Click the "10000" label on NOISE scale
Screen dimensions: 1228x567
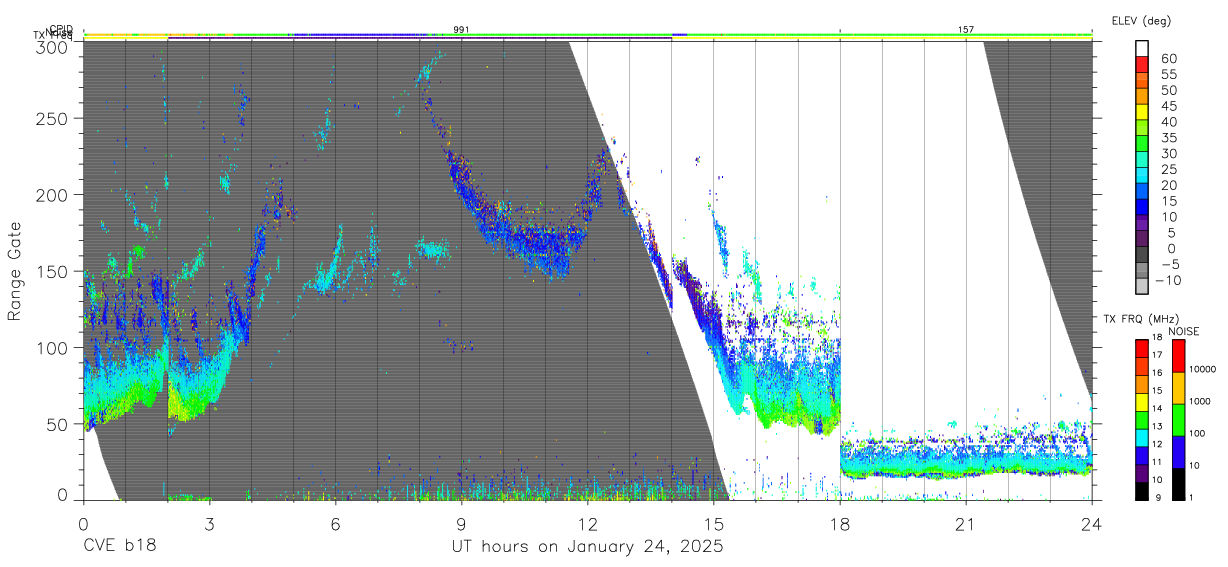click(1205, 369)
